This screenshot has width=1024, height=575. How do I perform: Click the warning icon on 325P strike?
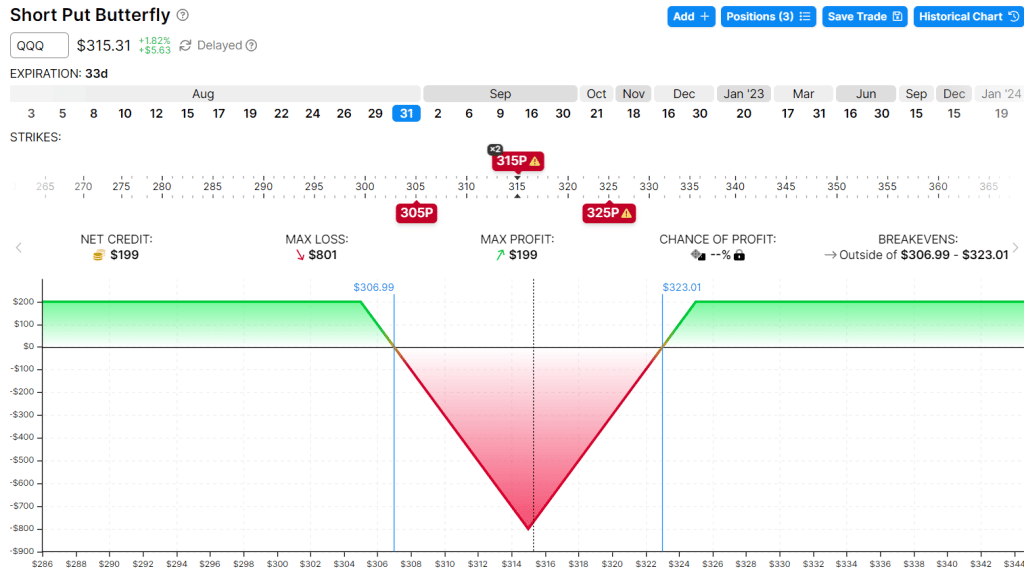626,213
